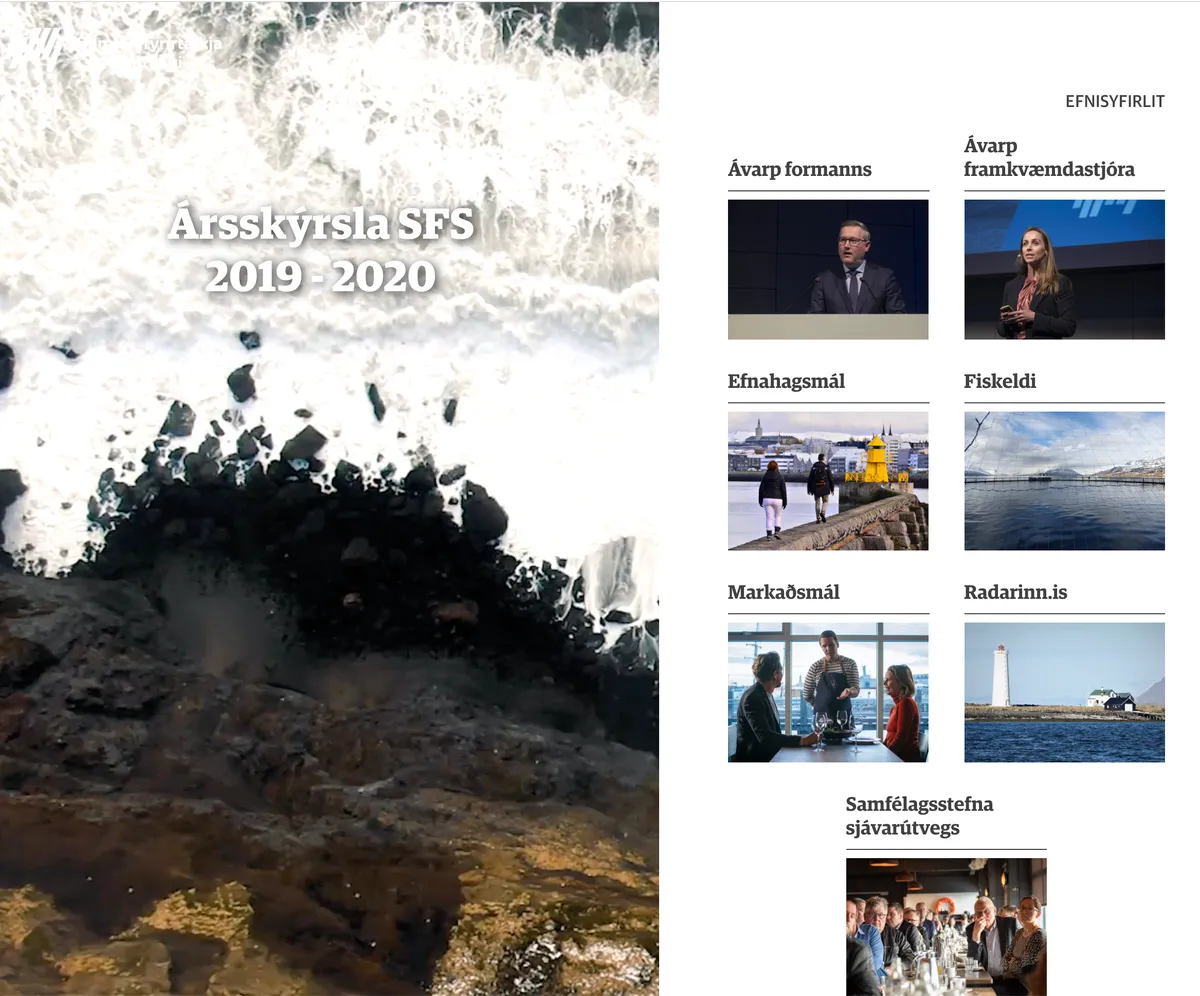Click the EFNISYFIRLIT label
1200x996 pixels.
[x=1115, y=101]
